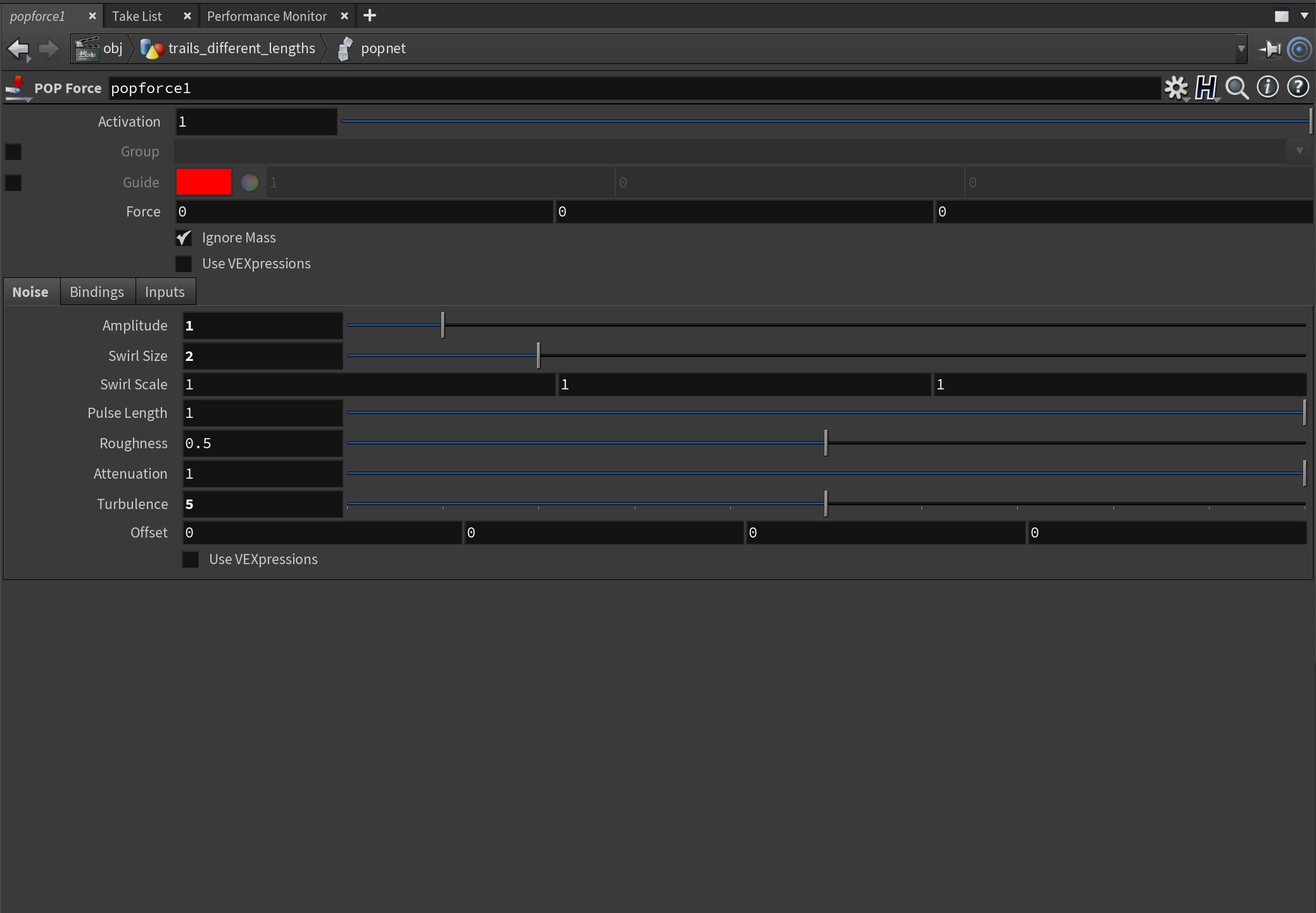The height and width of the screenshot is (913, 1316).
Task: Open the help question mark icon
Action: pyautogui.click(x=1298, y=87)
